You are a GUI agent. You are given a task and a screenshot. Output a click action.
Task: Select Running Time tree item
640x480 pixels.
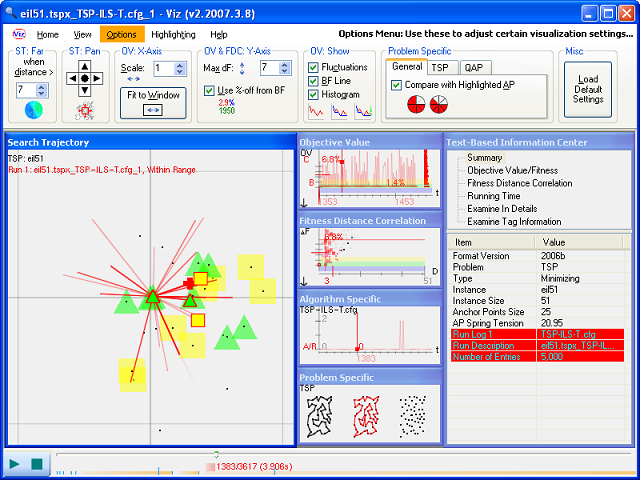(493, 196)
